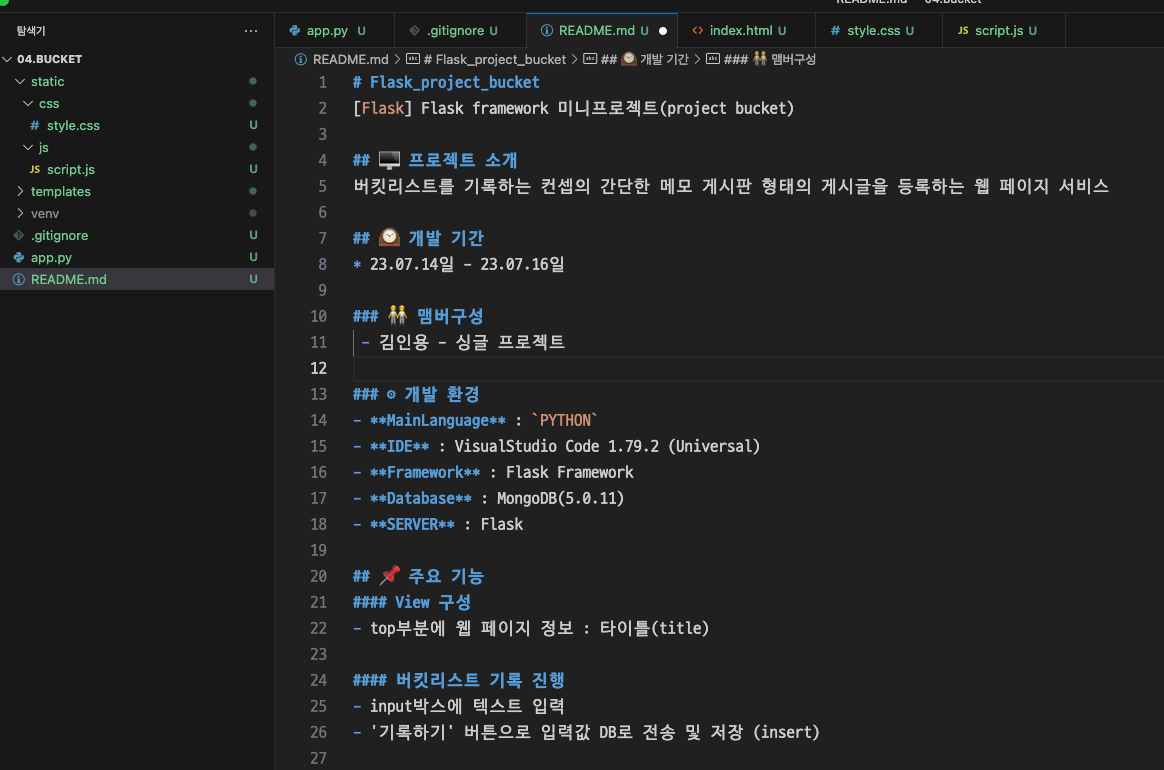Click the JS icon on script.js tab

click(963, 30)
